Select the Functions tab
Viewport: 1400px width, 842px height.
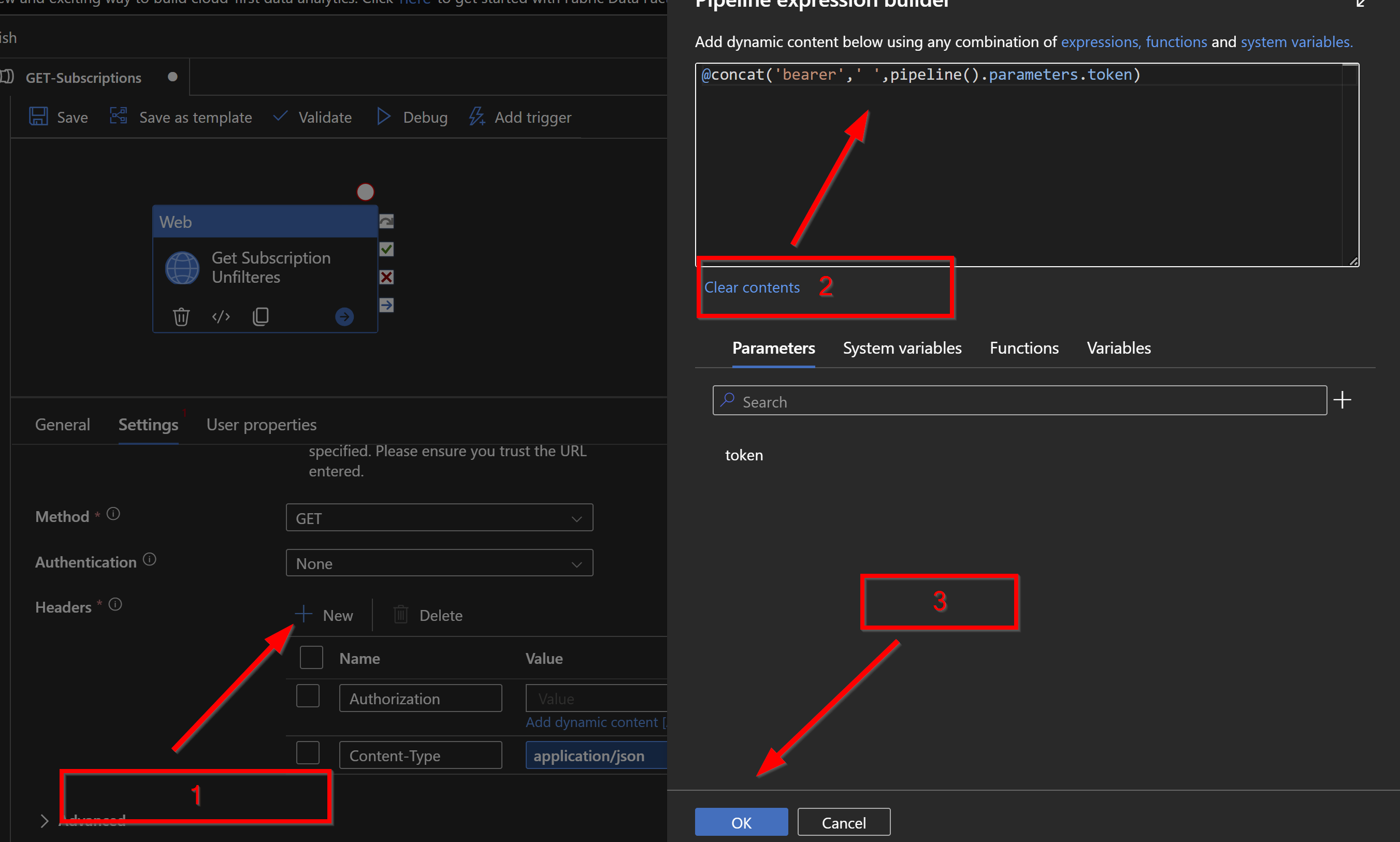[x=1024, y=348]
